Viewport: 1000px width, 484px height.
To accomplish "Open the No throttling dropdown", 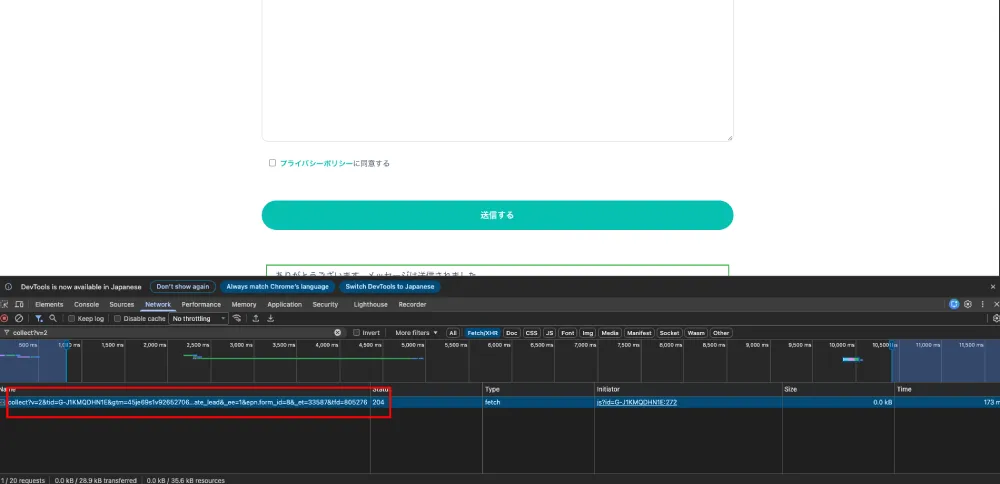I will [x=198, y=318].
